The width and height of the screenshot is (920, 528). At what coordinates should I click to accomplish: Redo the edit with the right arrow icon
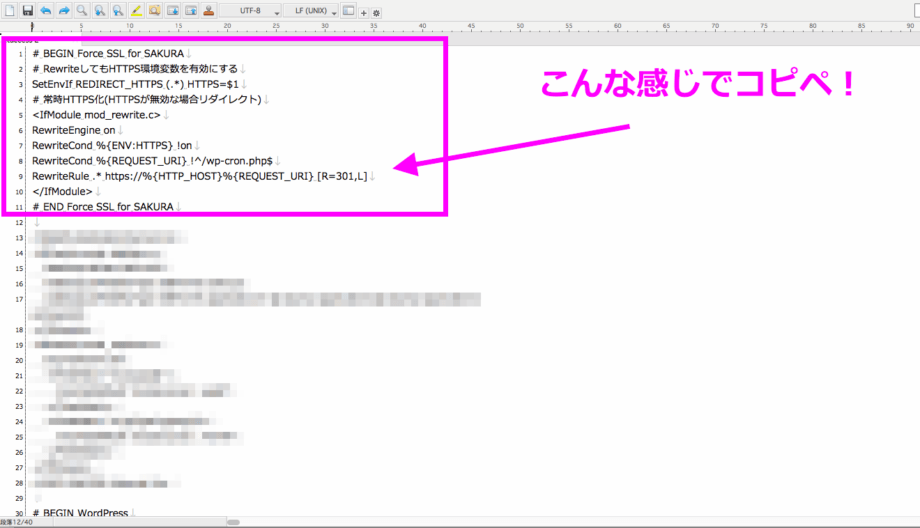[64, 10]
